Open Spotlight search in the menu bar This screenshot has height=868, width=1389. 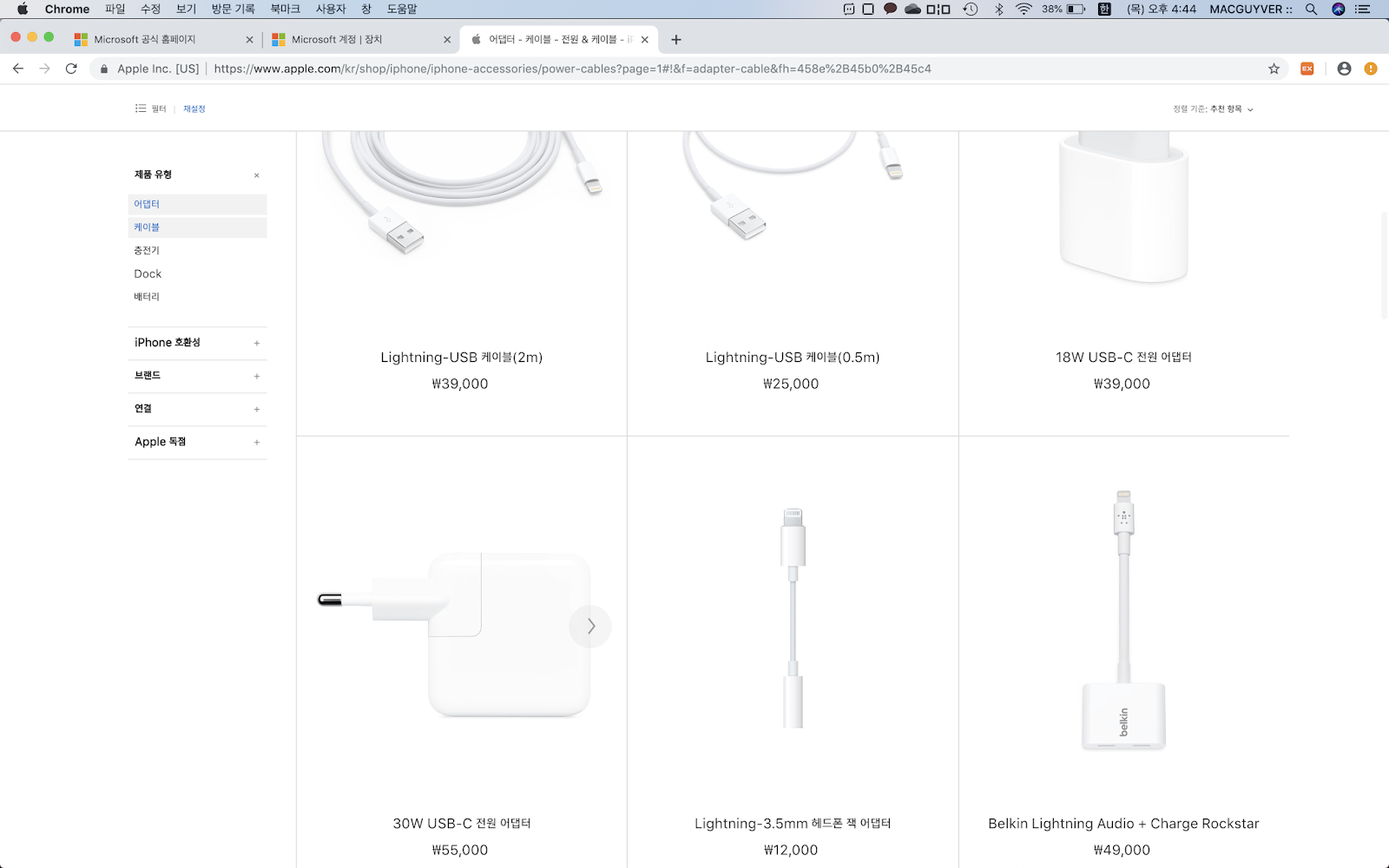1311,9
